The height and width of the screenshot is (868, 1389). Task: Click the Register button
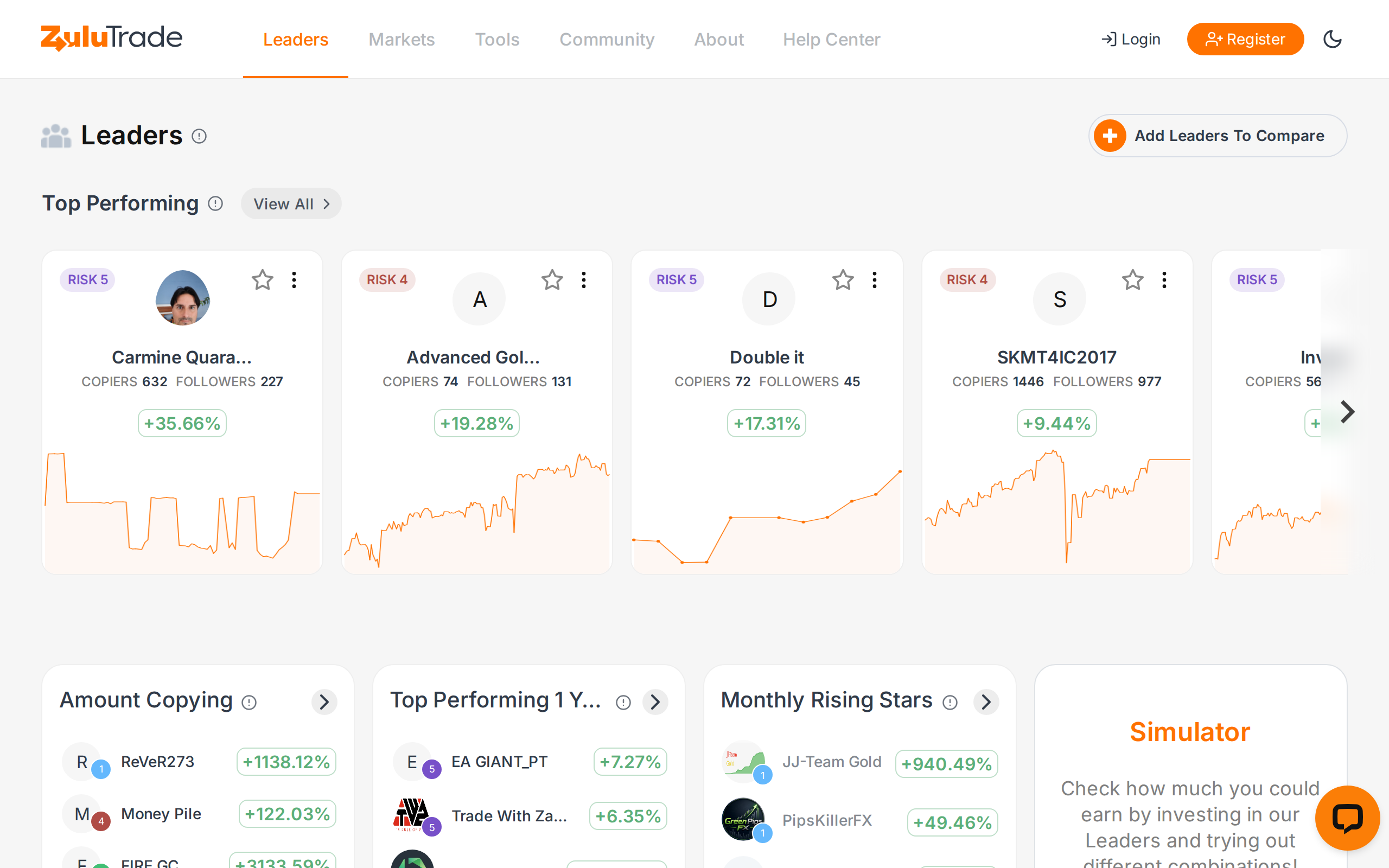[x=1245, y=39]
